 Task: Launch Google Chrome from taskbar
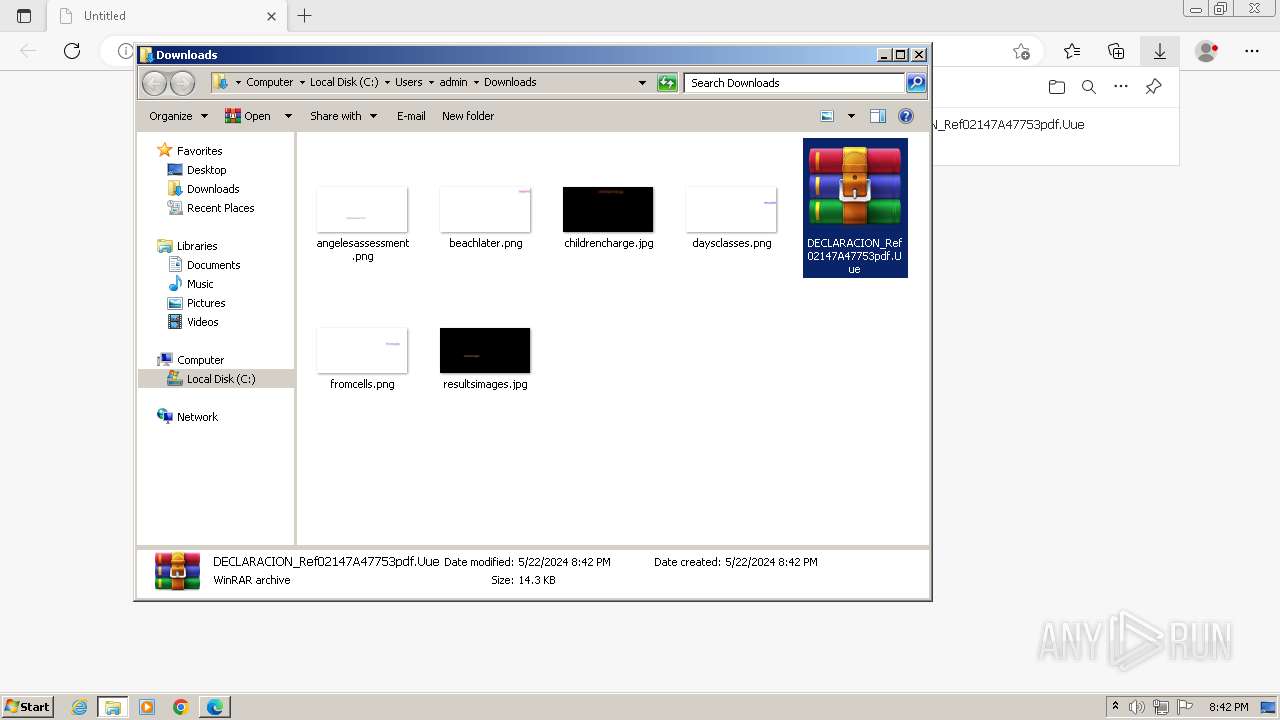point(181,707)
